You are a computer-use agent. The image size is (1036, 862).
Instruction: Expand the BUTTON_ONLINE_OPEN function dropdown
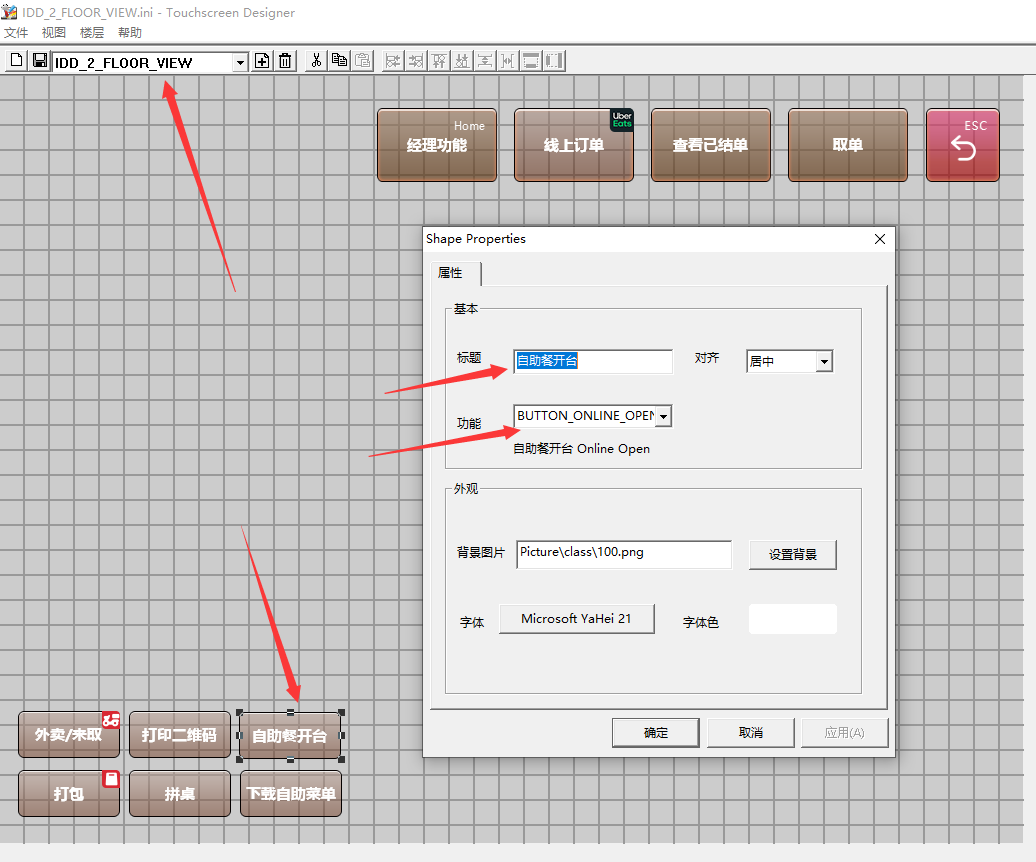(x=663, y=417)
